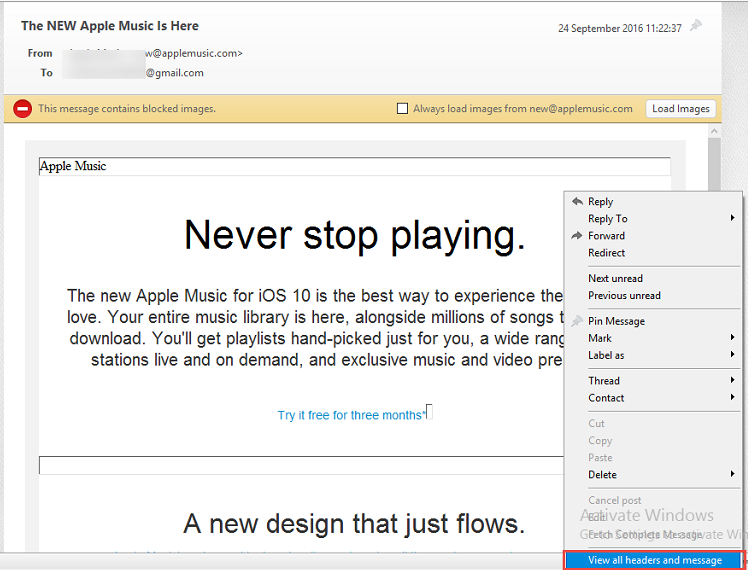Click the Apple Music image placeholder text
The height and width of the screenshot is (570, 748).
click(x=73, y=166)
